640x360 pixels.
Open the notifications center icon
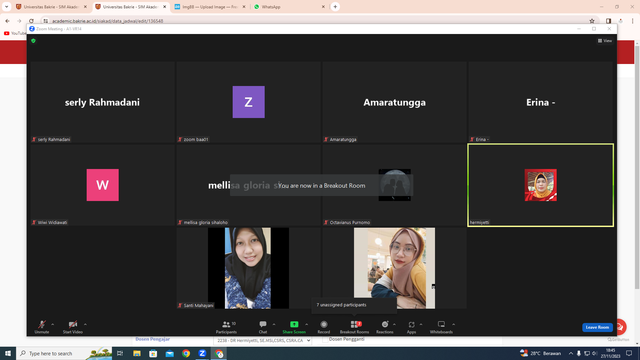[x=629, y=353]
